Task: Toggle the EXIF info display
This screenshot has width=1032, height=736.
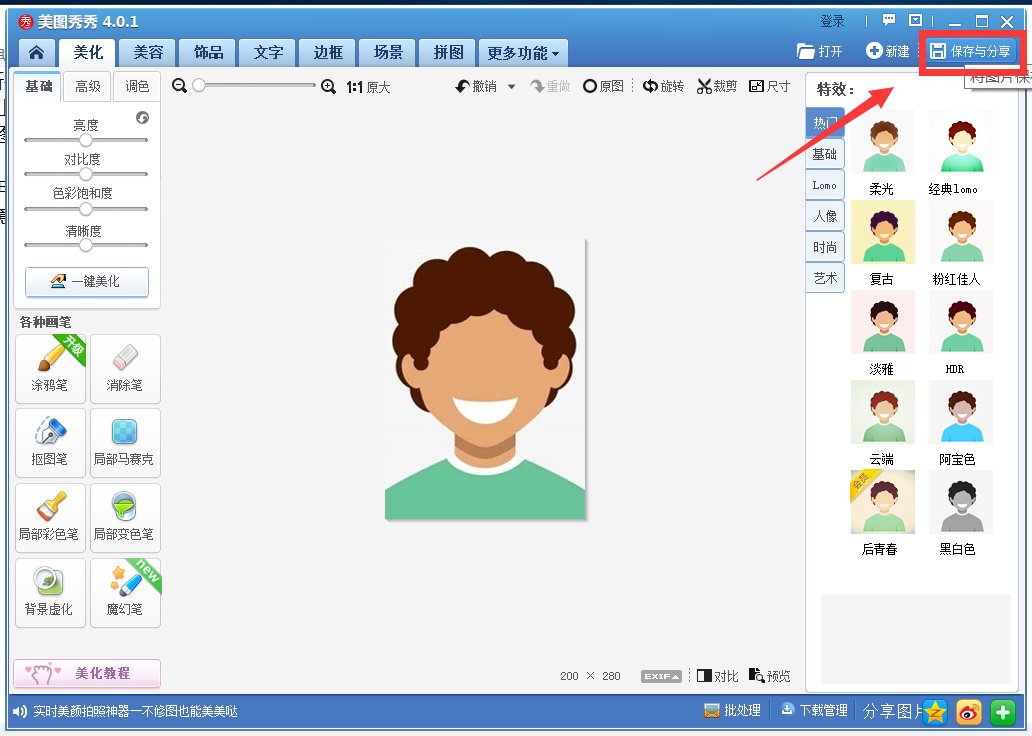Action: pyautogui.click(x=661, y=676)
